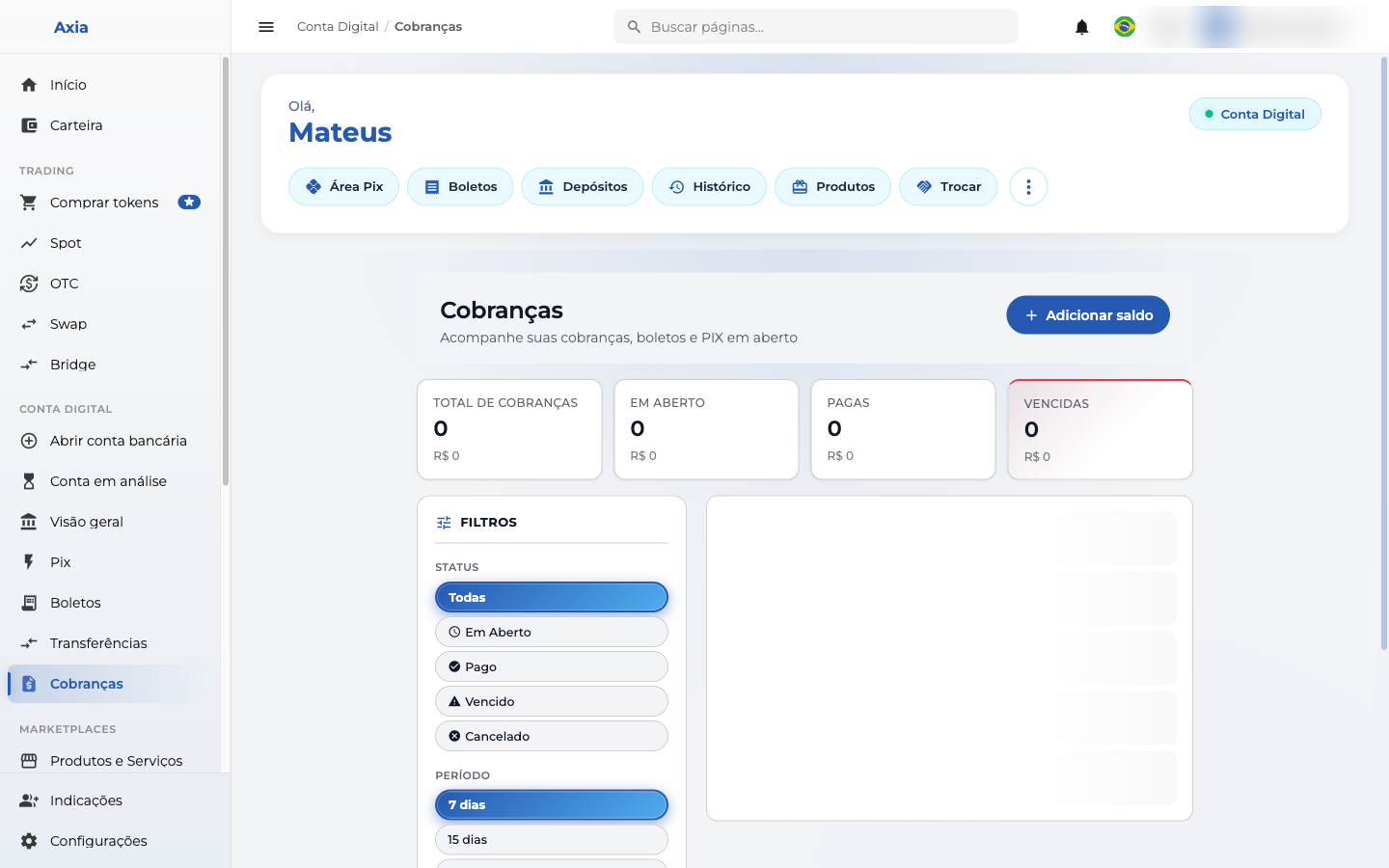Click the Carteira wallet icon
The width and height of the screenshot is (1389, 868).
29,125
